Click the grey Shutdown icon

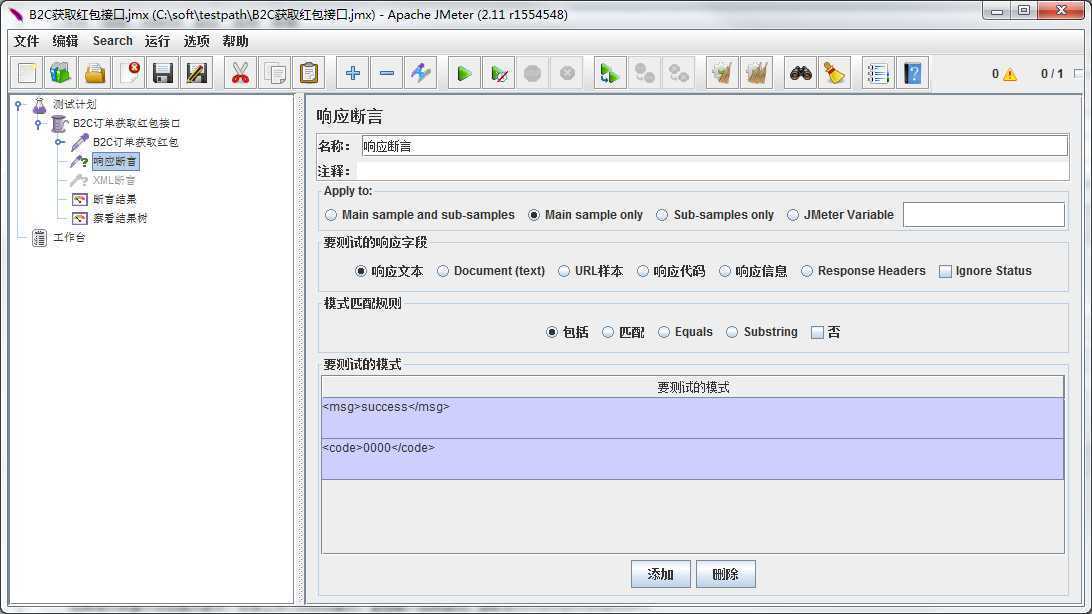(x=567, y=73)
